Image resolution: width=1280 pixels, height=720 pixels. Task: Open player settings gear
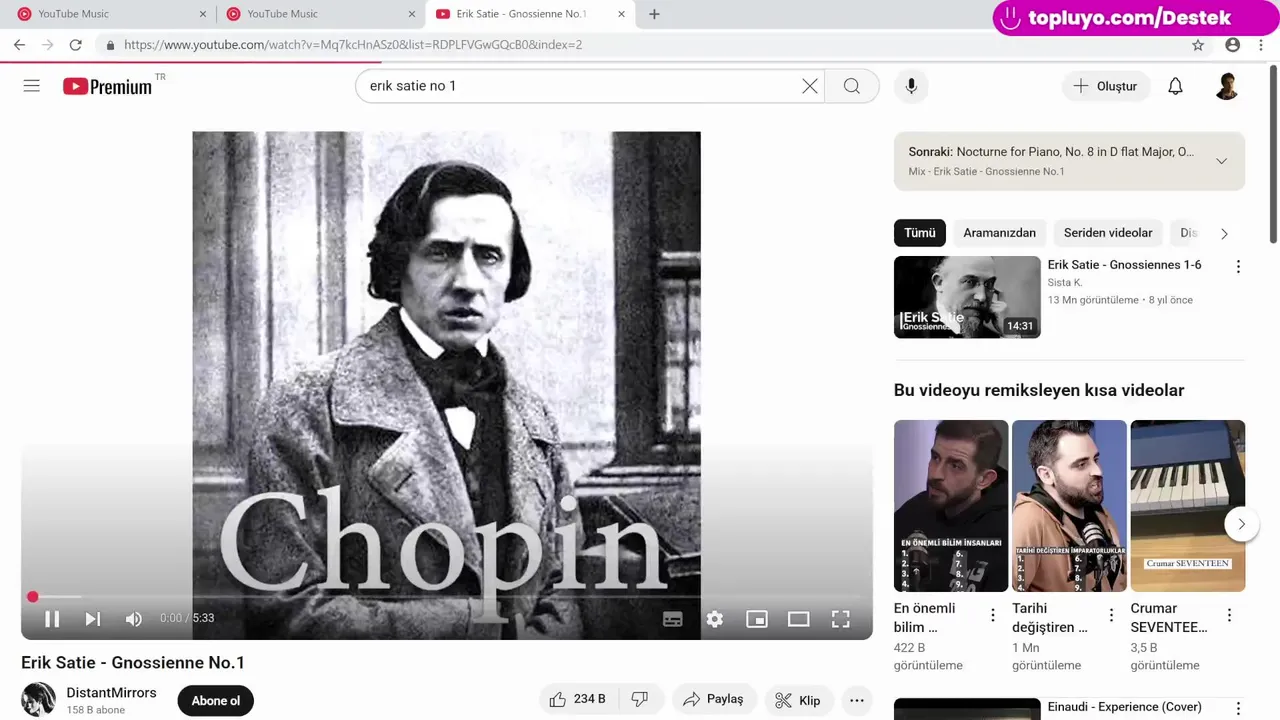click(x=715, y=619)
